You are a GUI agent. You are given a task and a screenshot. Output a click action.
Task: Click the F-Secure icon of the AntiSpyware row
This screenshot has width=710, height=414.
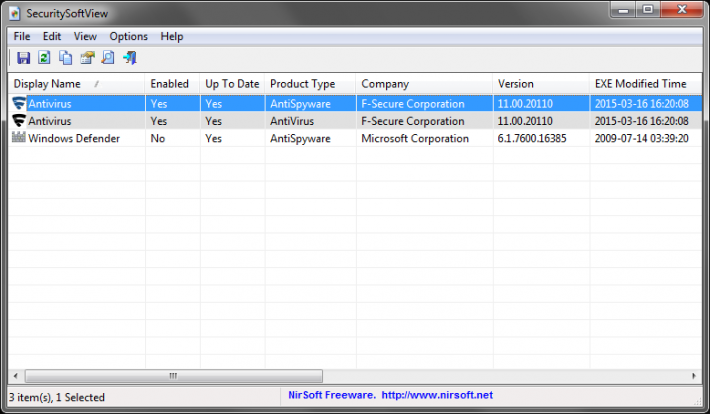coord(19,103)
